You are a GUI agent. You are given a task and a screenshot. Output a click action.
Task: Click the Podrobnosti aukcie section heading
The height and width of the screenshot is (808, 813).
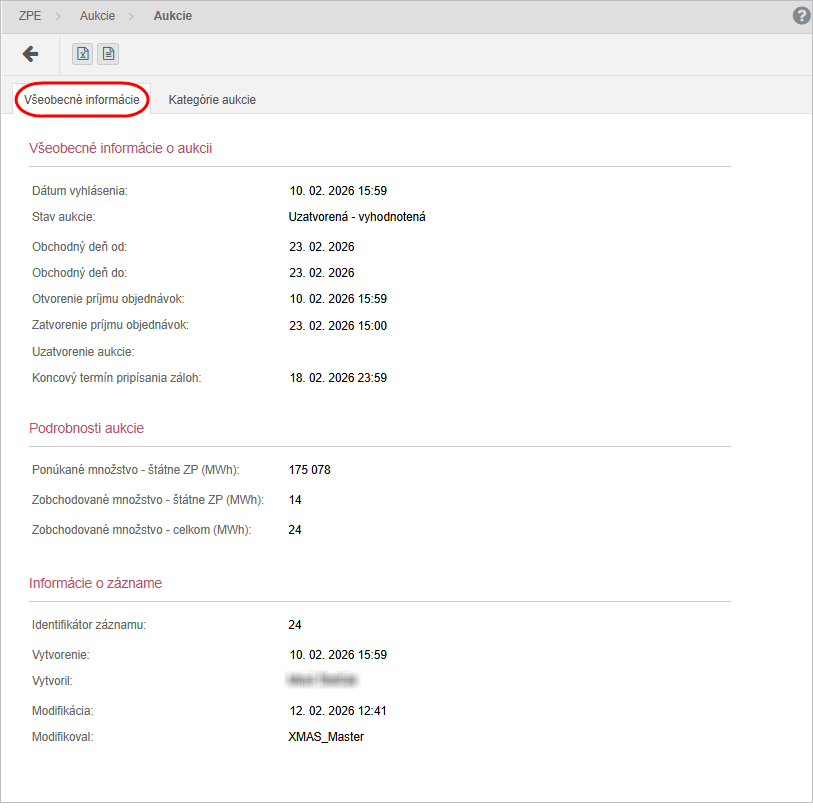[86, 428]
